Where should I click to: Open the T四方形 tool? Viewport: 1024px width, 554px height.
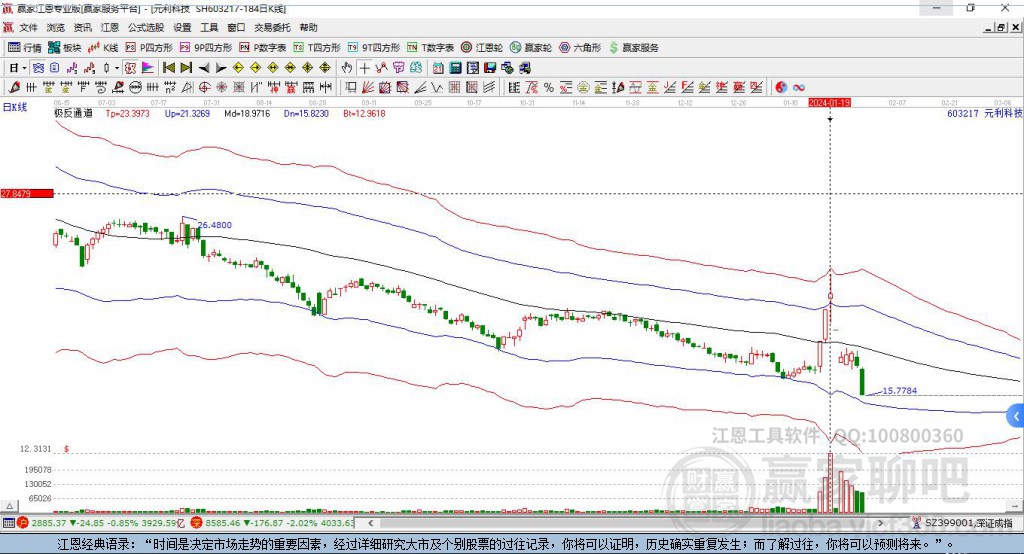(x=317, y=48)
